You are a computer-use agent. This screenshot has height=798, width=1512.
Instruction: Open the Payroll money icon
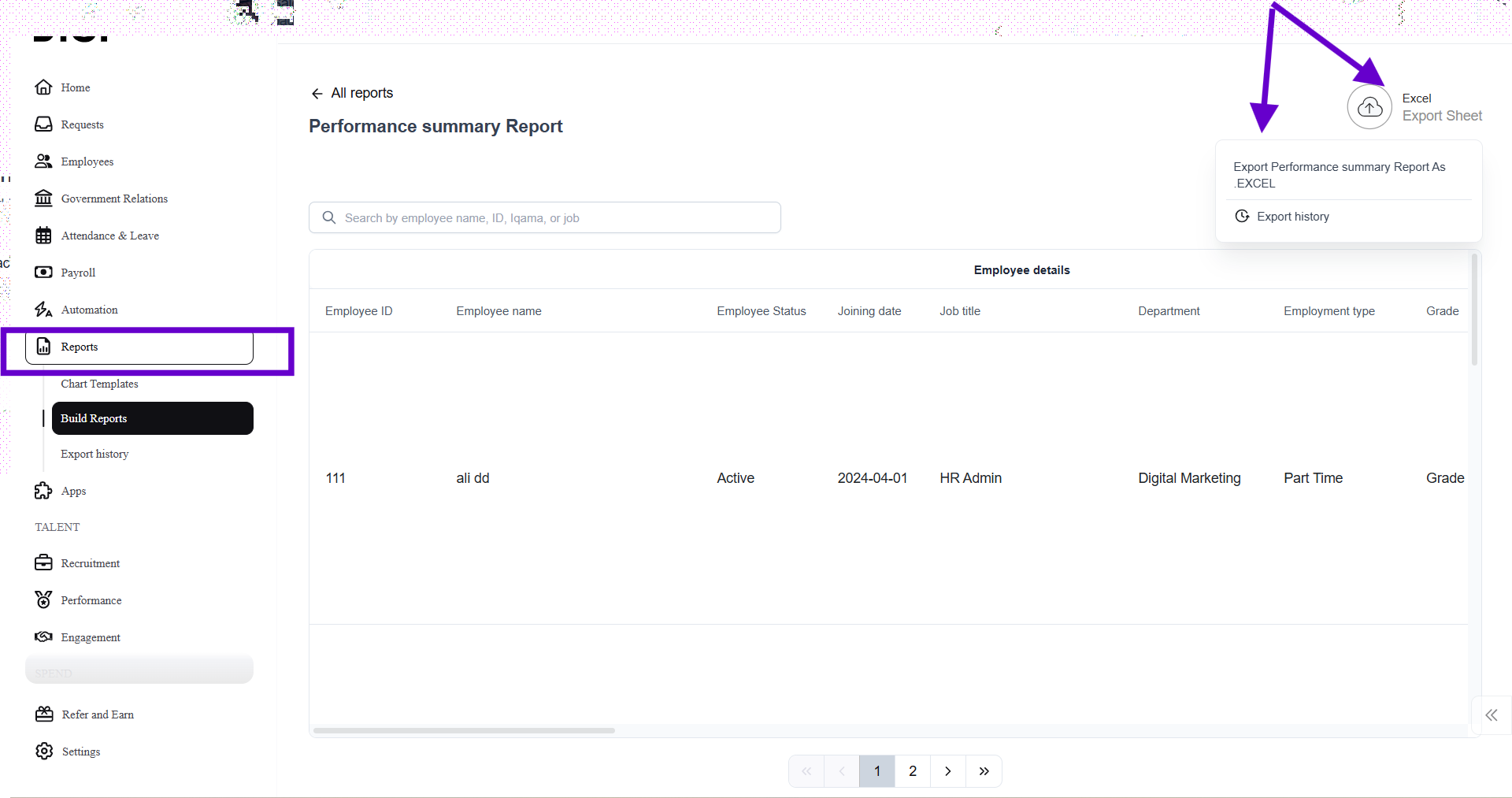point(43,273)
